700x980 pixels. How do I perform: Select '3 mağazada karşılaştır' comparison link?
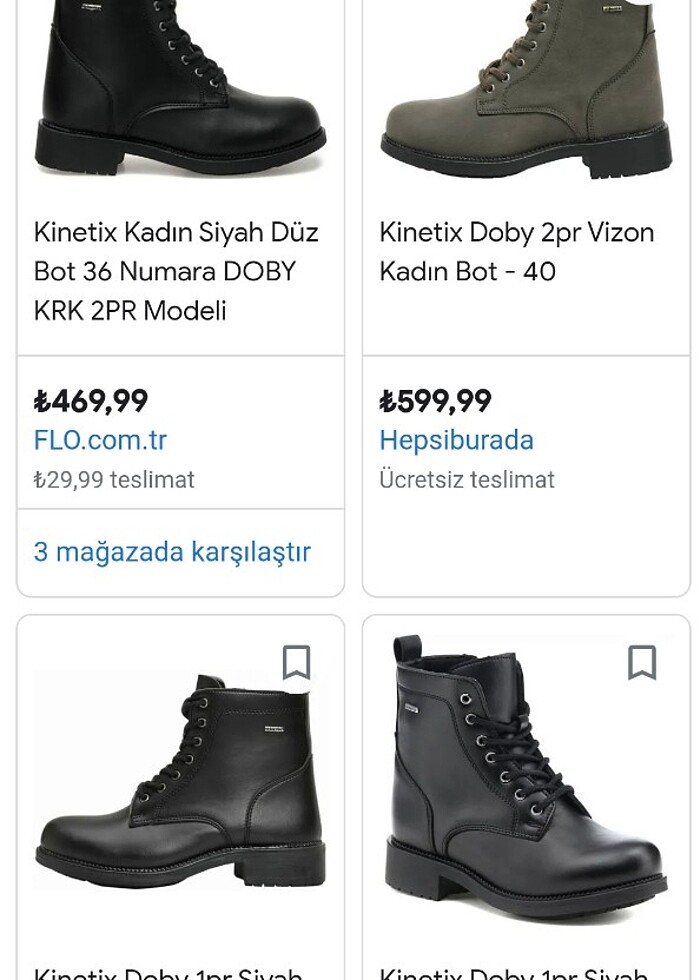coord(172,552)
